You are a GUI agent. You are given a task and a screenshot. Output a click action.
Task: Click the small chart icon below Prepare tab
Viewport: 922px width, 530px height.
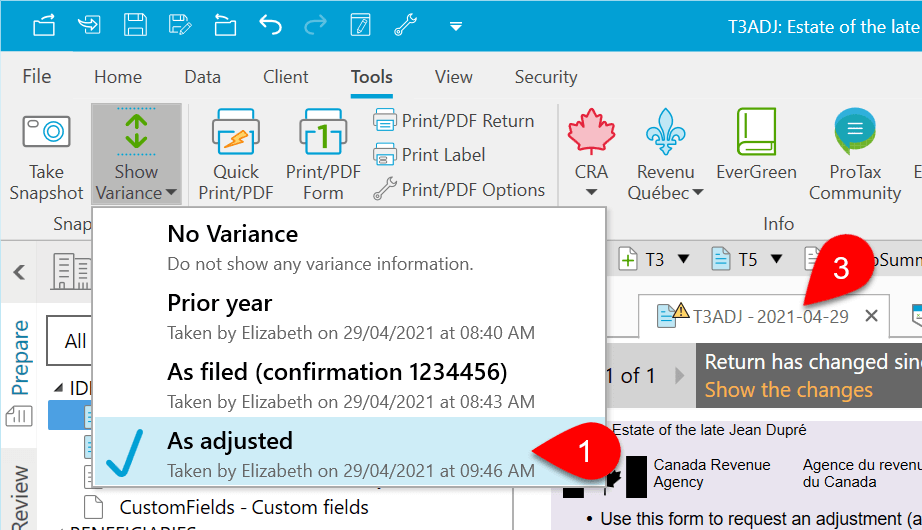pos(18,416)
